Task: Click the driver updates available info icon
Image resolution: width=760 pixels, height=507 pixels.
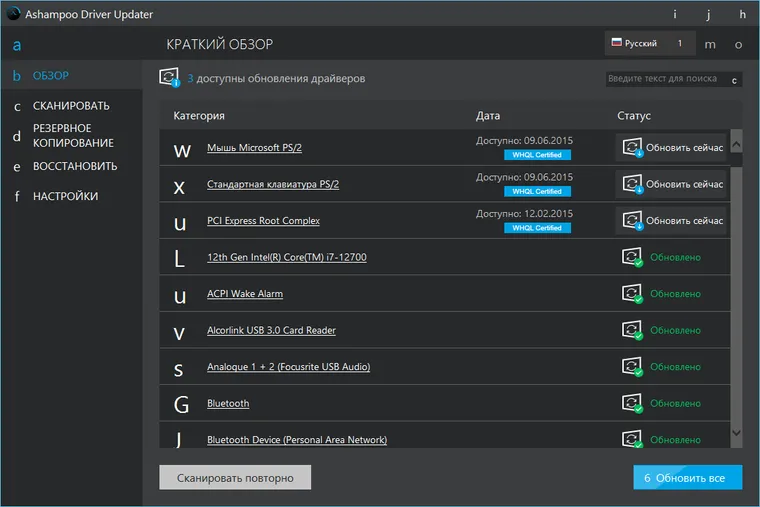Action: tap(169, 78)
